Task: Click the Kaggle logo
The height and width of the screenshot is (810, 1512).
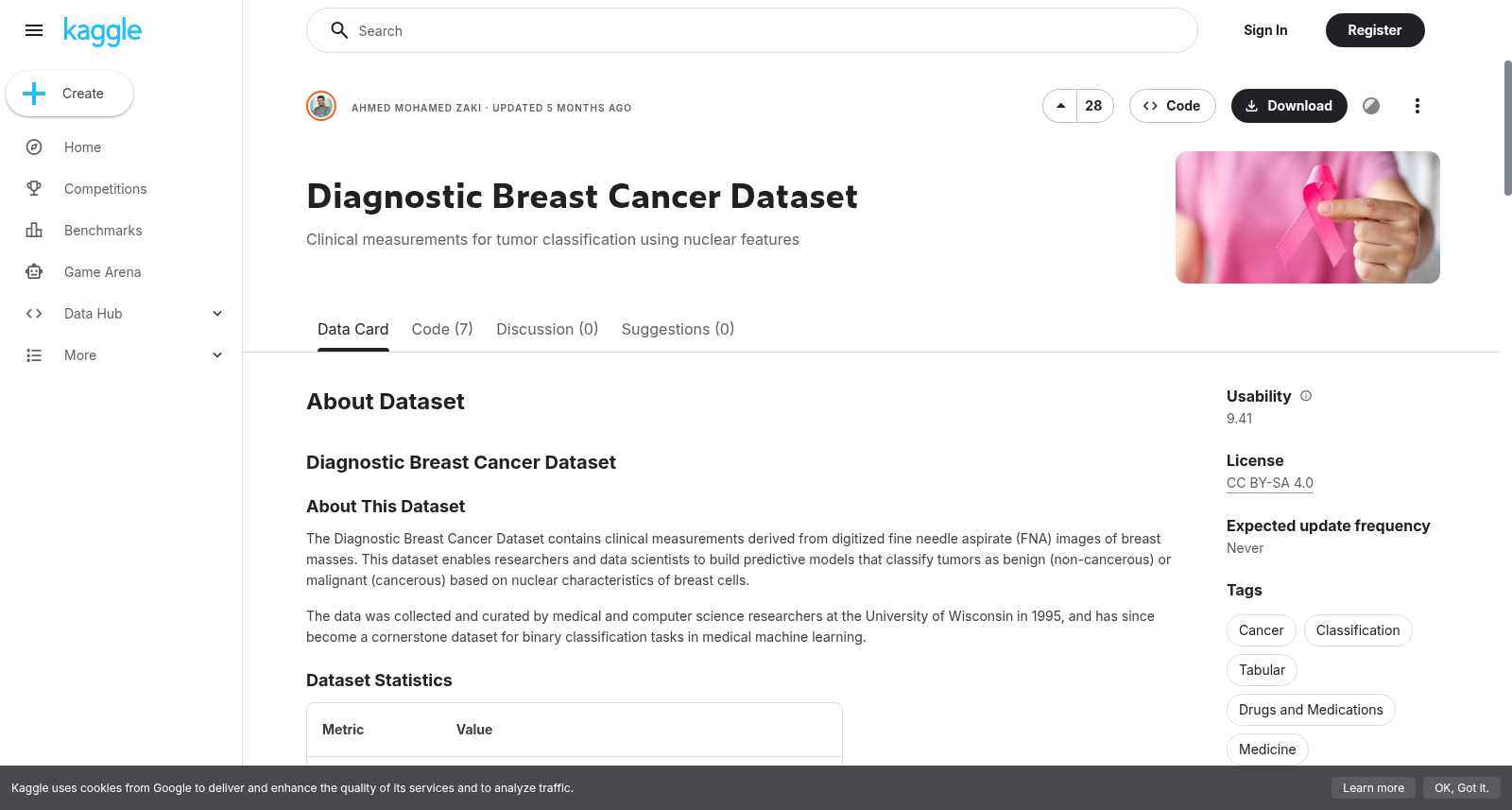Action: pyautogui.click(x=102, y=31)
